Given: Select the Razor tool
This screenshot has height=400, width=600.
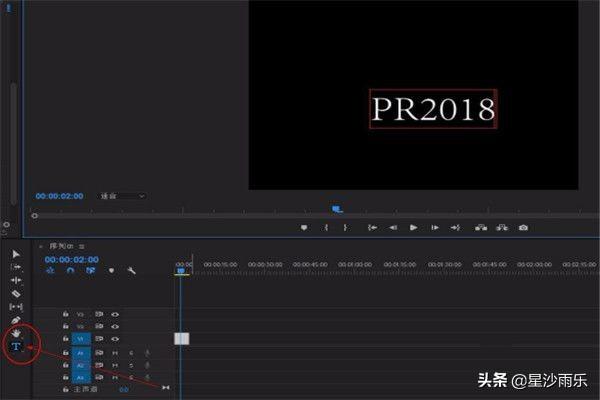Looking at the screenshot, I should pos(16,294).
